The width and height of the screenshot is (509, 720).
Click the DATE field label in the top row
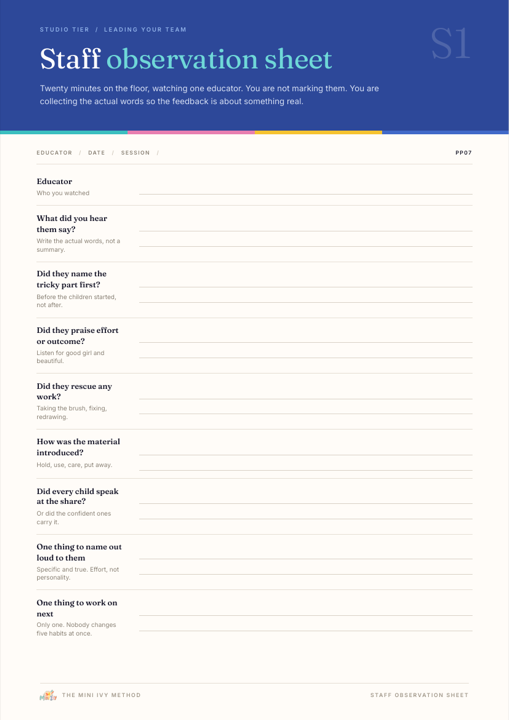click(x=96, y=152)
